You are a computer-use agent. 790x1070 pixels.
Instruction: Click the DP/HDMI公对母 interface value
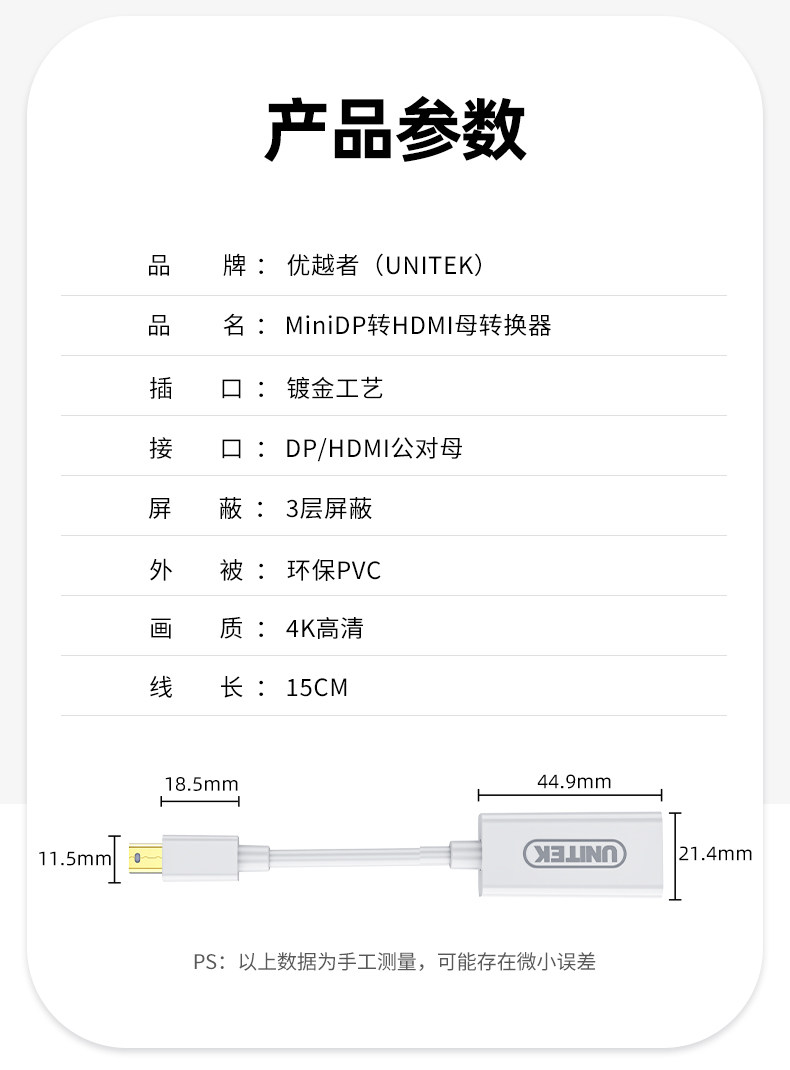(373, 448)
